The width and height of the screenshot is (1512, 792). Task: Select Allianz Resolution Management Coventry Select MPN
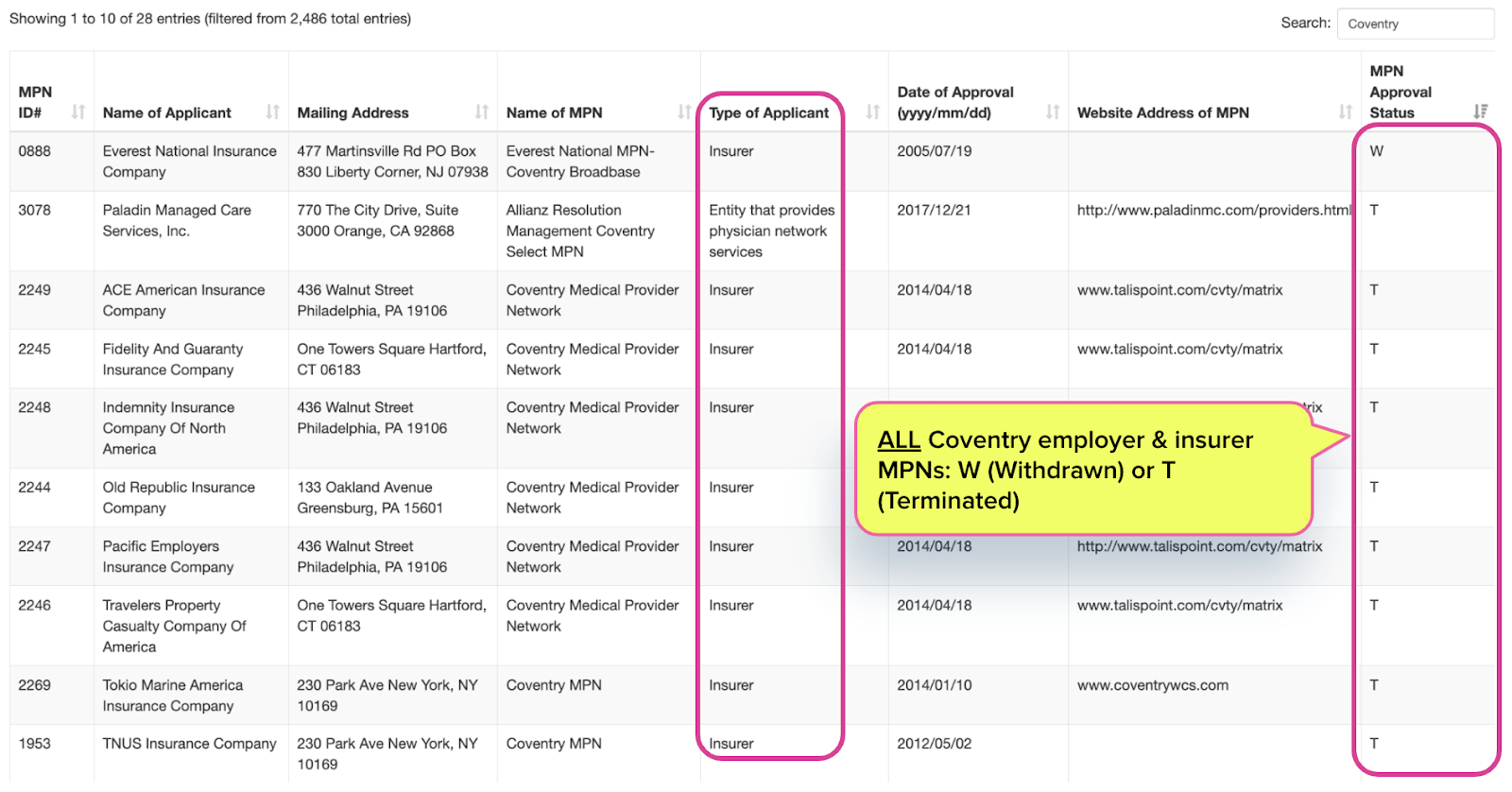[x=580, y=231]
